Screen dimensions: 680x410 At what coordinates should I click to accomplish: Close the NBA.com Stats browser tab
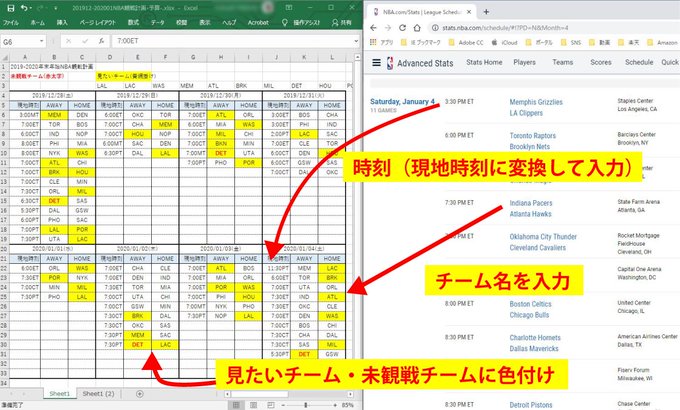[469, 12]
